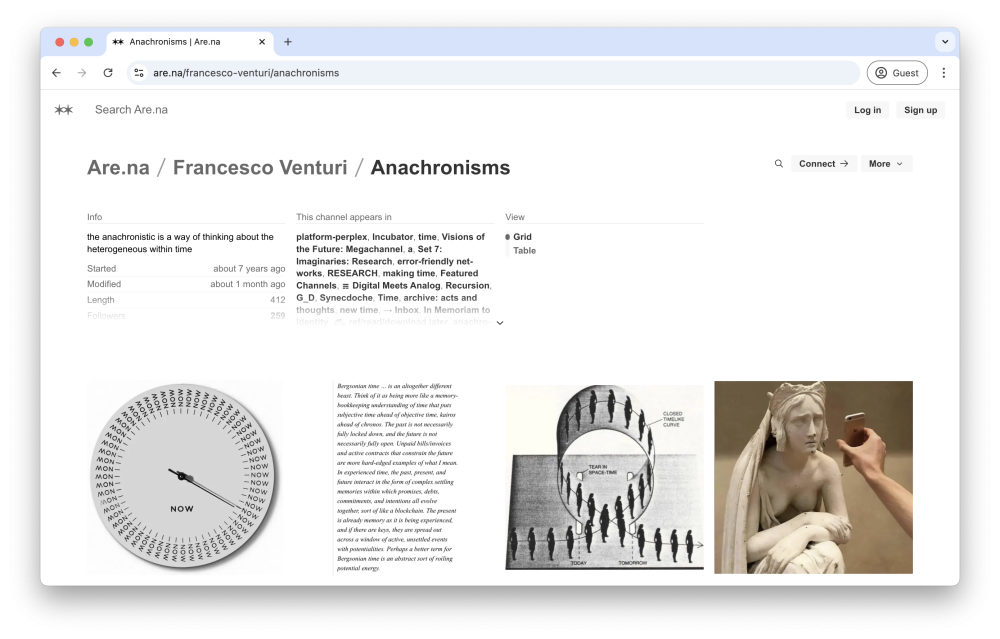The image size is (1000, 639).
Task: Open Francesco Venturi's profile link
Action: pyautogui.click(x=260, y=168)
